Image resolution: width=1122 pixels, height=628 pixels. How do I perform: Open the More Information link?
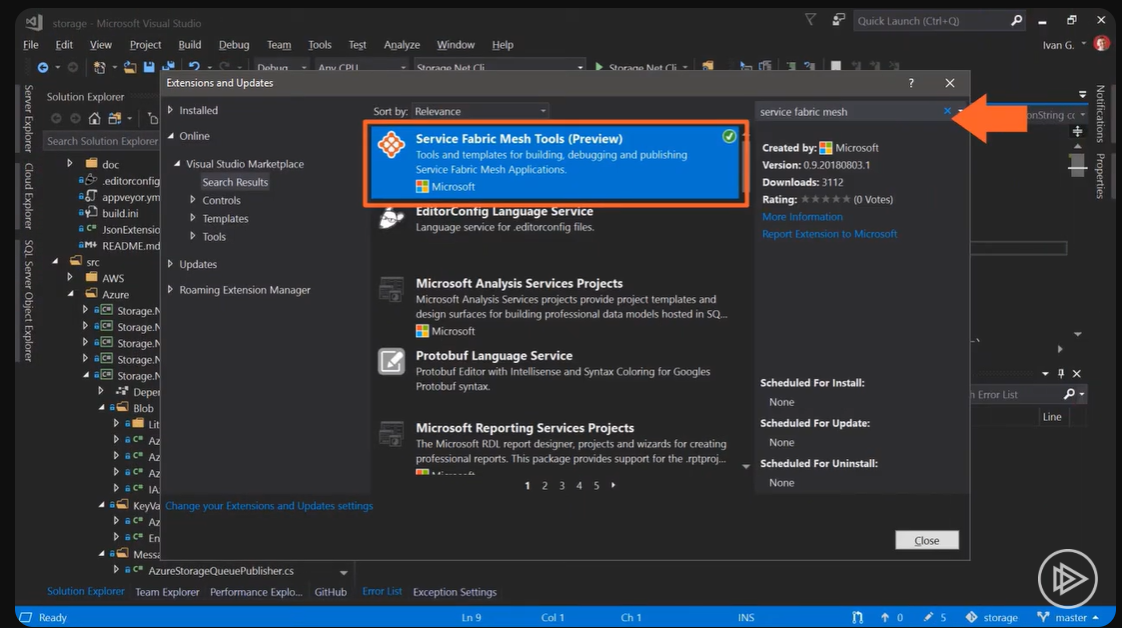point(801,217)
